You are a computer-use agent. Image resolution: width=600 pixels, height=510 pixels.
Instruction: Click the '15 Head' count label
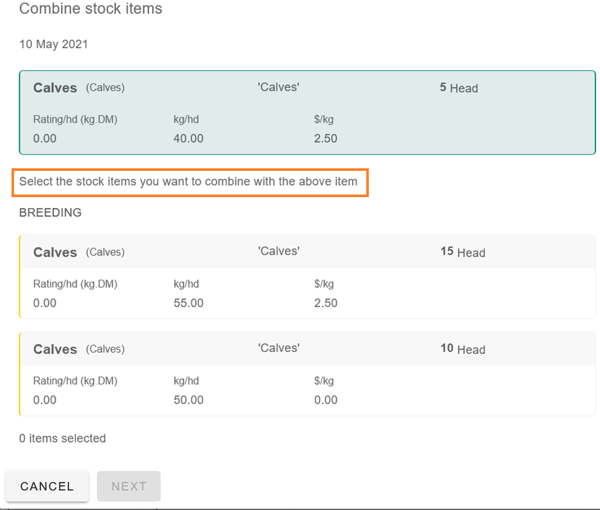click(462, 253)
